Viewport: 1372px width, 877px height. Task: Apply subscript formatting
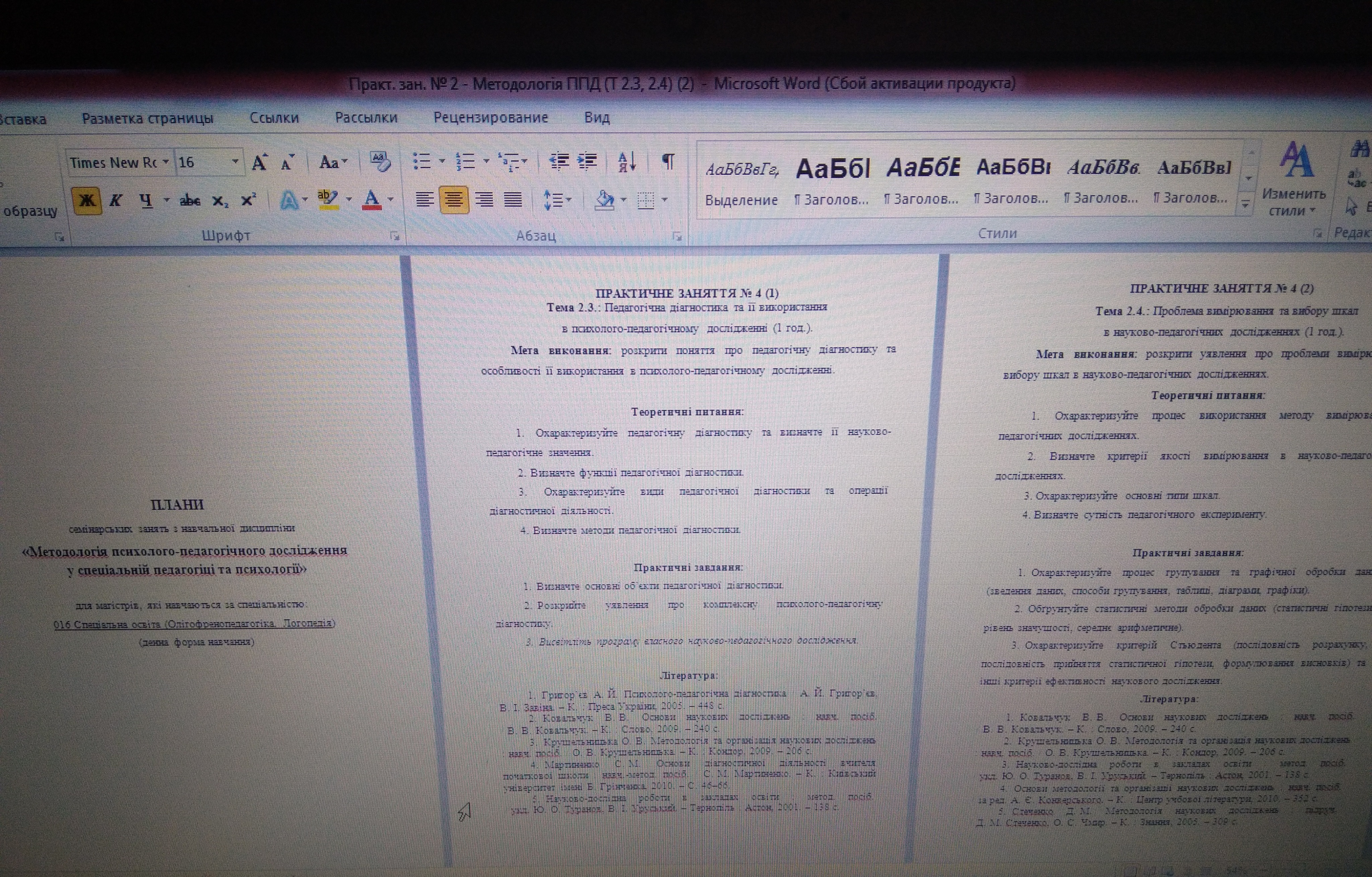220,201
